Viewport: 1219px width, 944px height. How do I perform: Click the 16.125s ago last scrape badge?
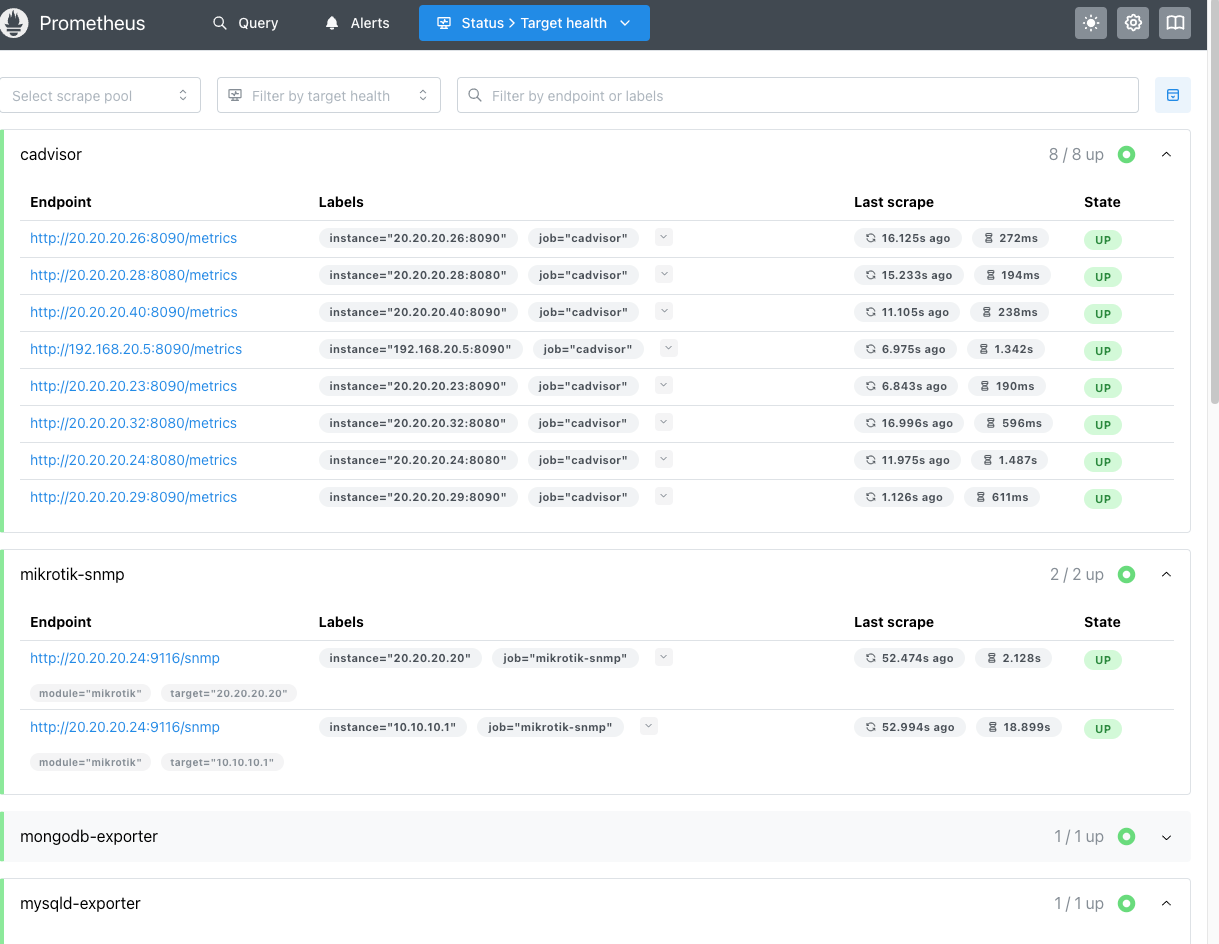tap(908, 238)
